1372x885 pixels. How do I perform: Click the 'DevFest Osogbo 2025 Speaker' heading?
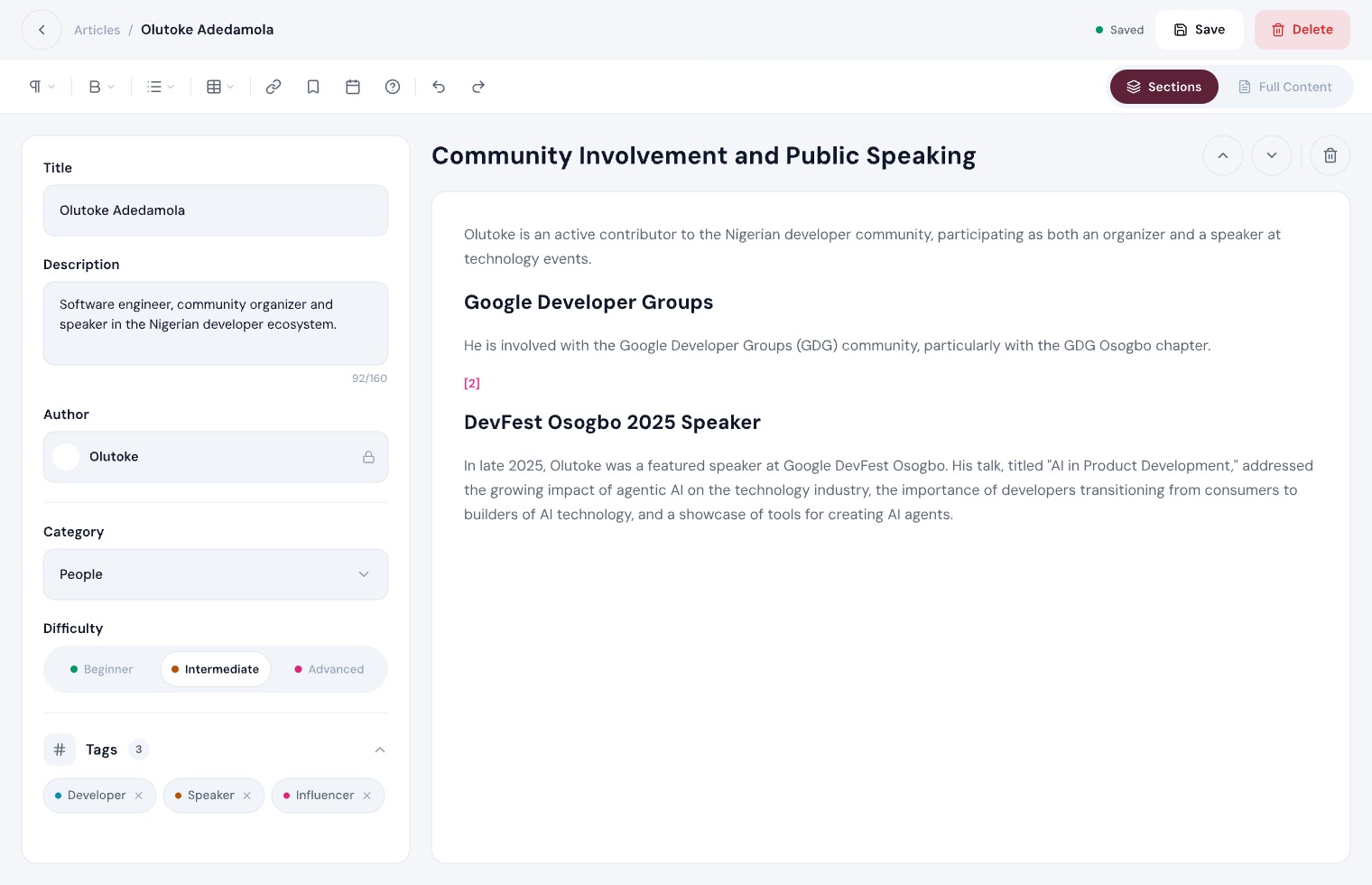tap(612, 423)
